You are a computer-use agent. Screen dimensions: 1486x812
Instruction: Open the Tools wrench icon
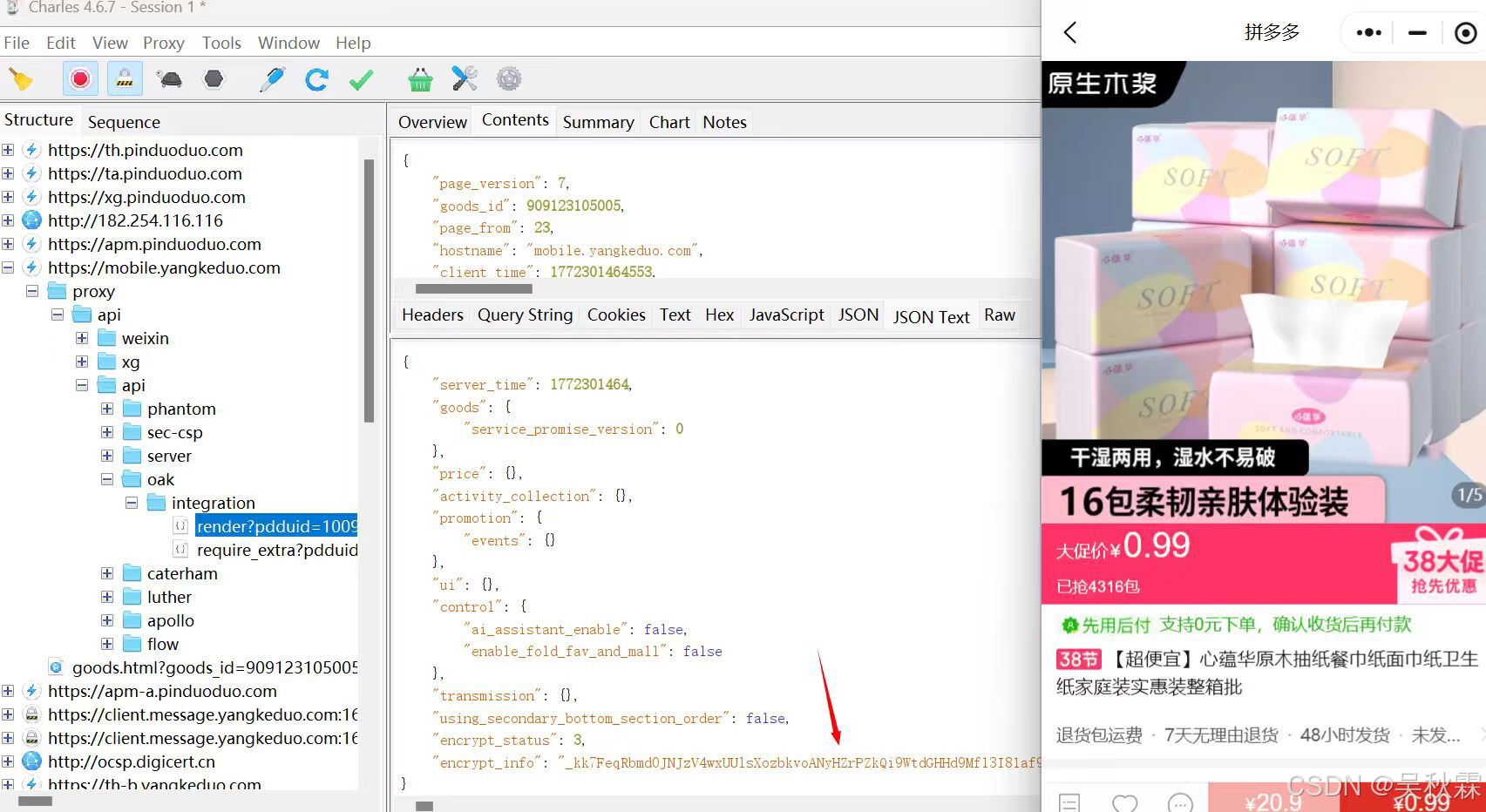coord(465,79)
